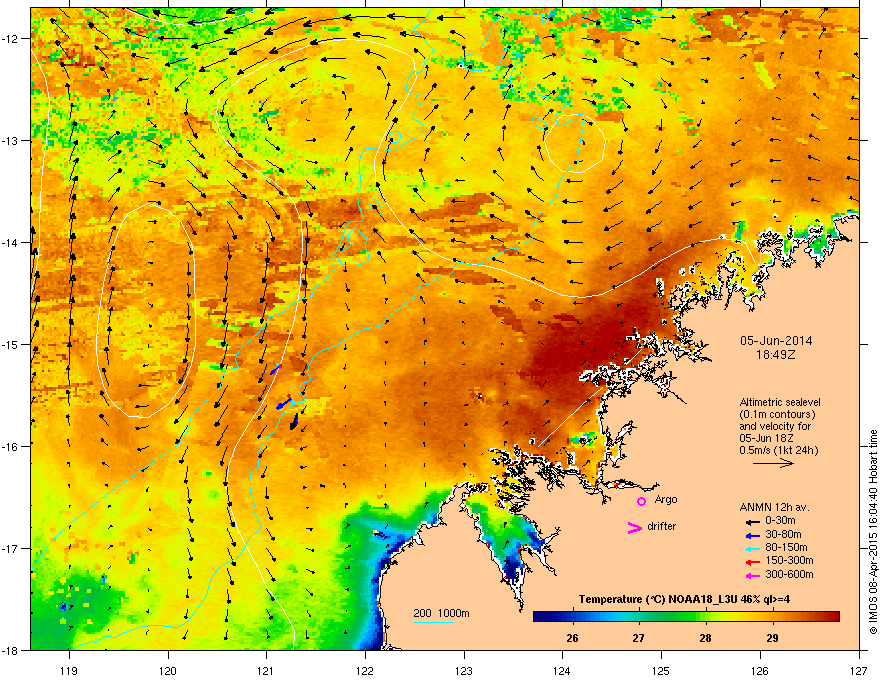Click the "0.5m/s (1kt 24h)" scale text
Viewport: 880px width, 680px height.
point(778,451)
